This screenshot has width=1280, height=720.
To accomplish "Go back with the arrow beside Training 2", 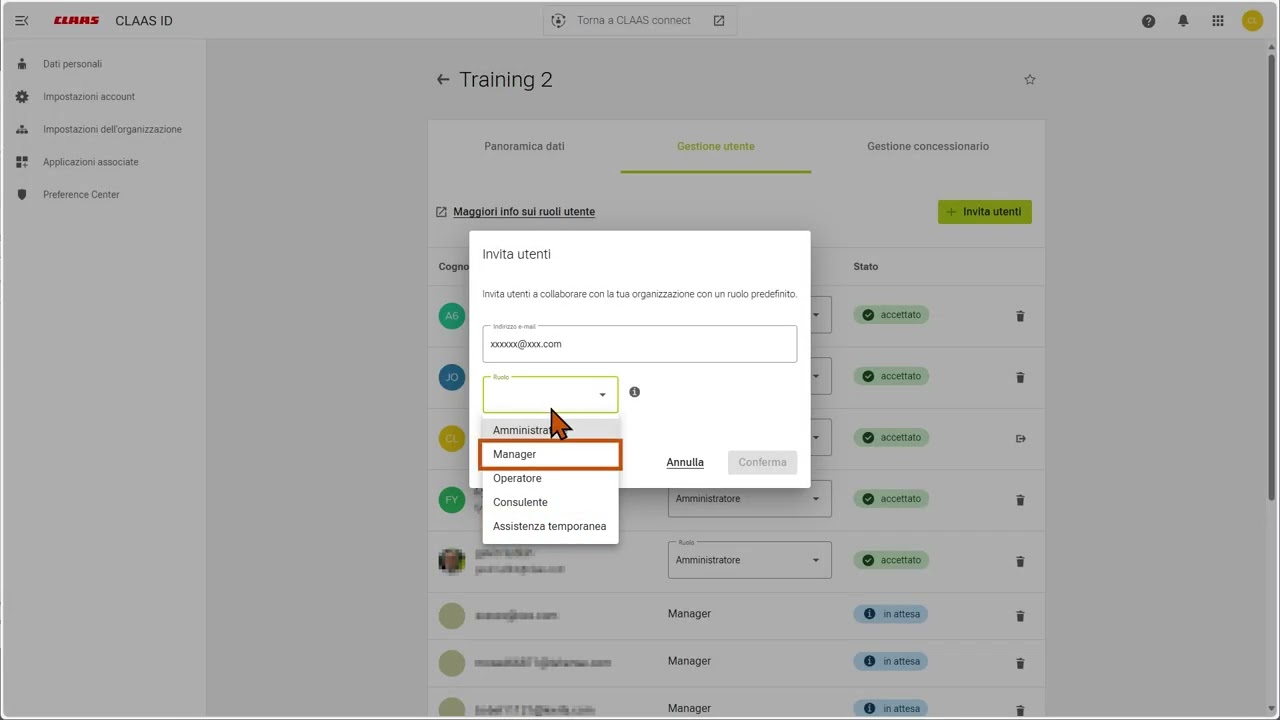I will (443, 80).
